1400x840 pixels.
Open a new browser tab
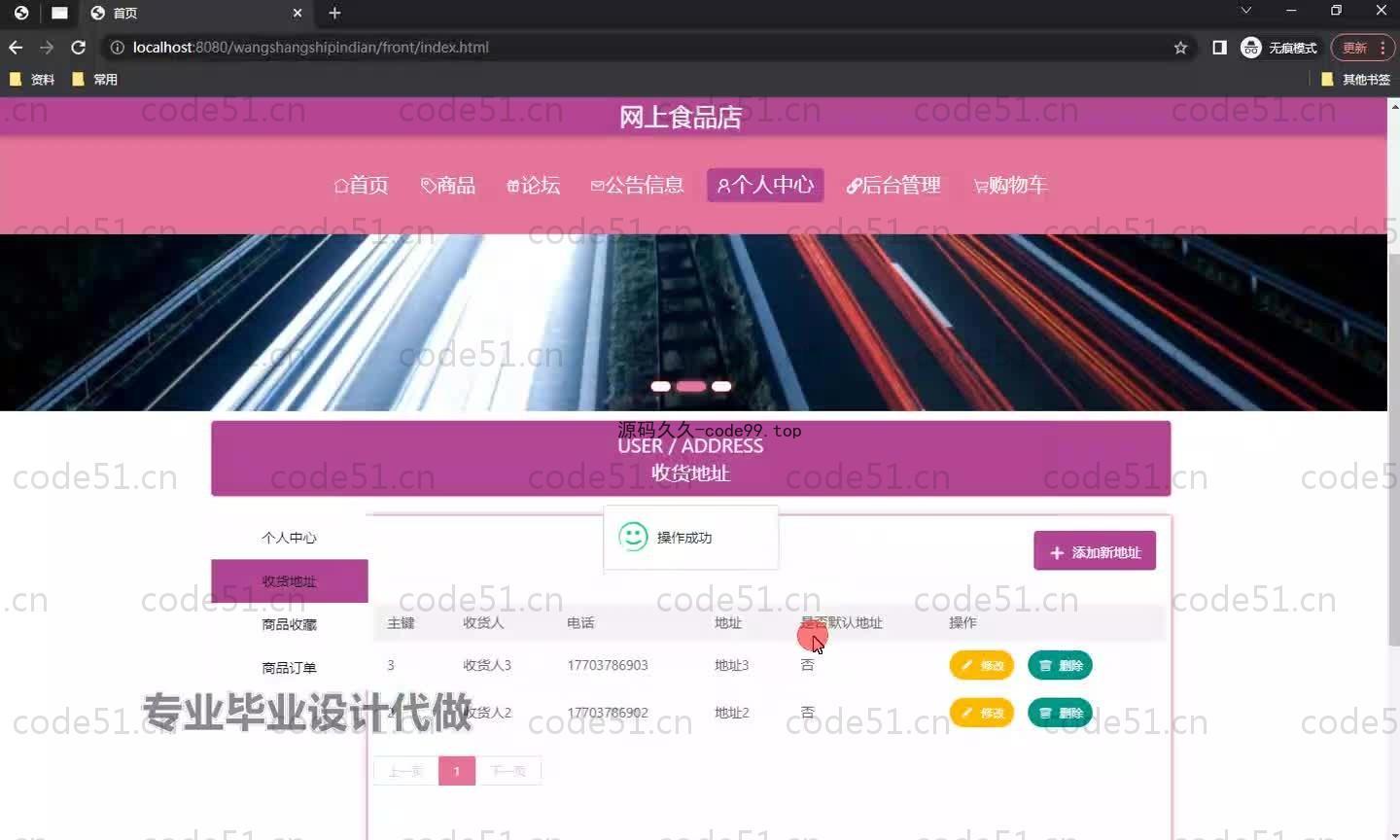[334, 13]
